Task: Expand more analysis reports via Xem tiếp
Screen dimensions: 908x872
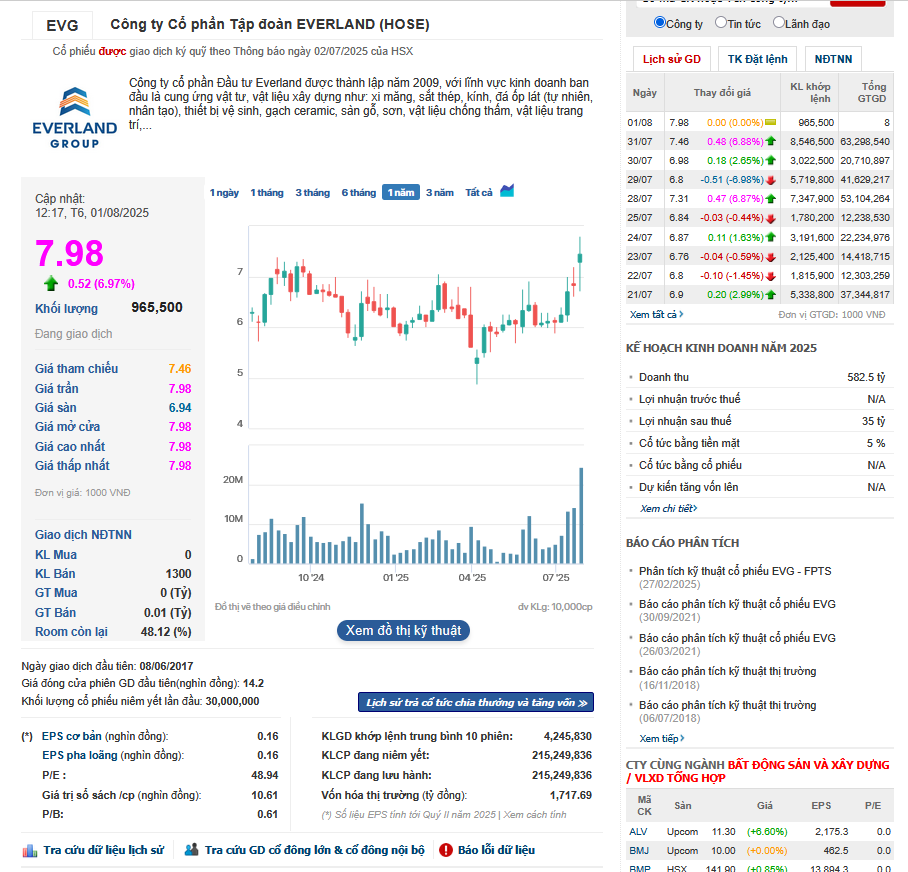Action: coord(661,738)
